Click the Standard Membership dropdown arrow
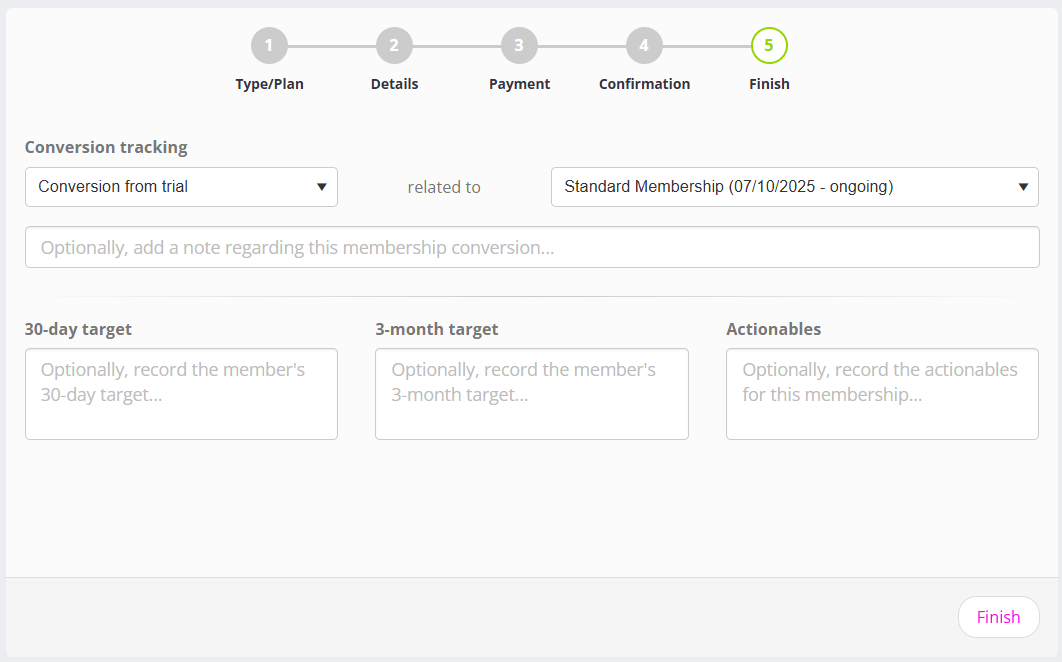Screen dimensions: 1062x662 click(1022, 187)
